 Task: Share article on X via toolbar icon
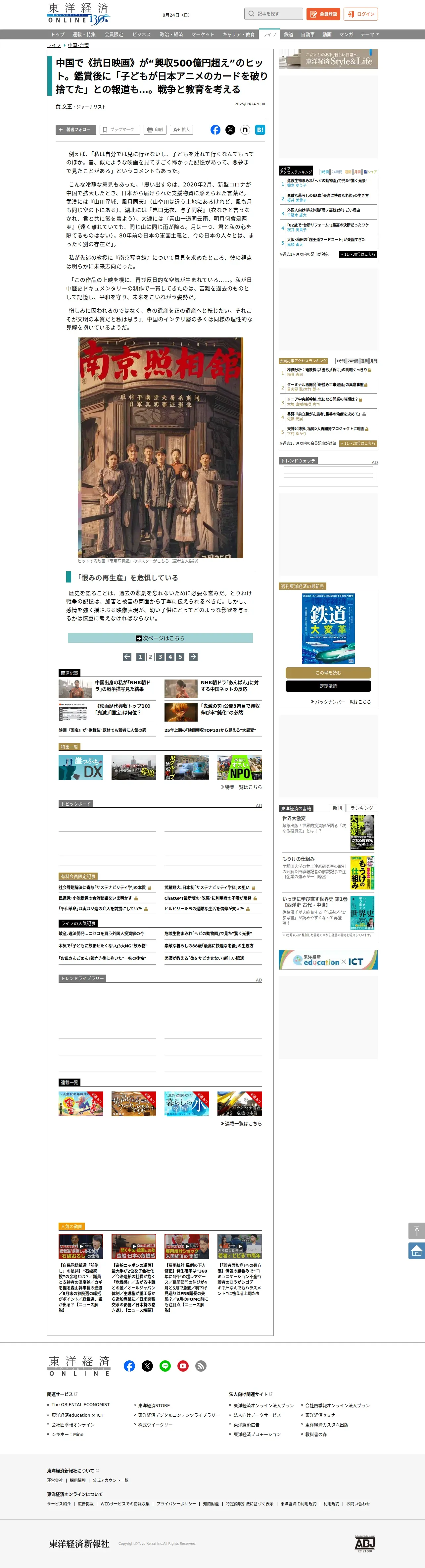tap(230, 130)
